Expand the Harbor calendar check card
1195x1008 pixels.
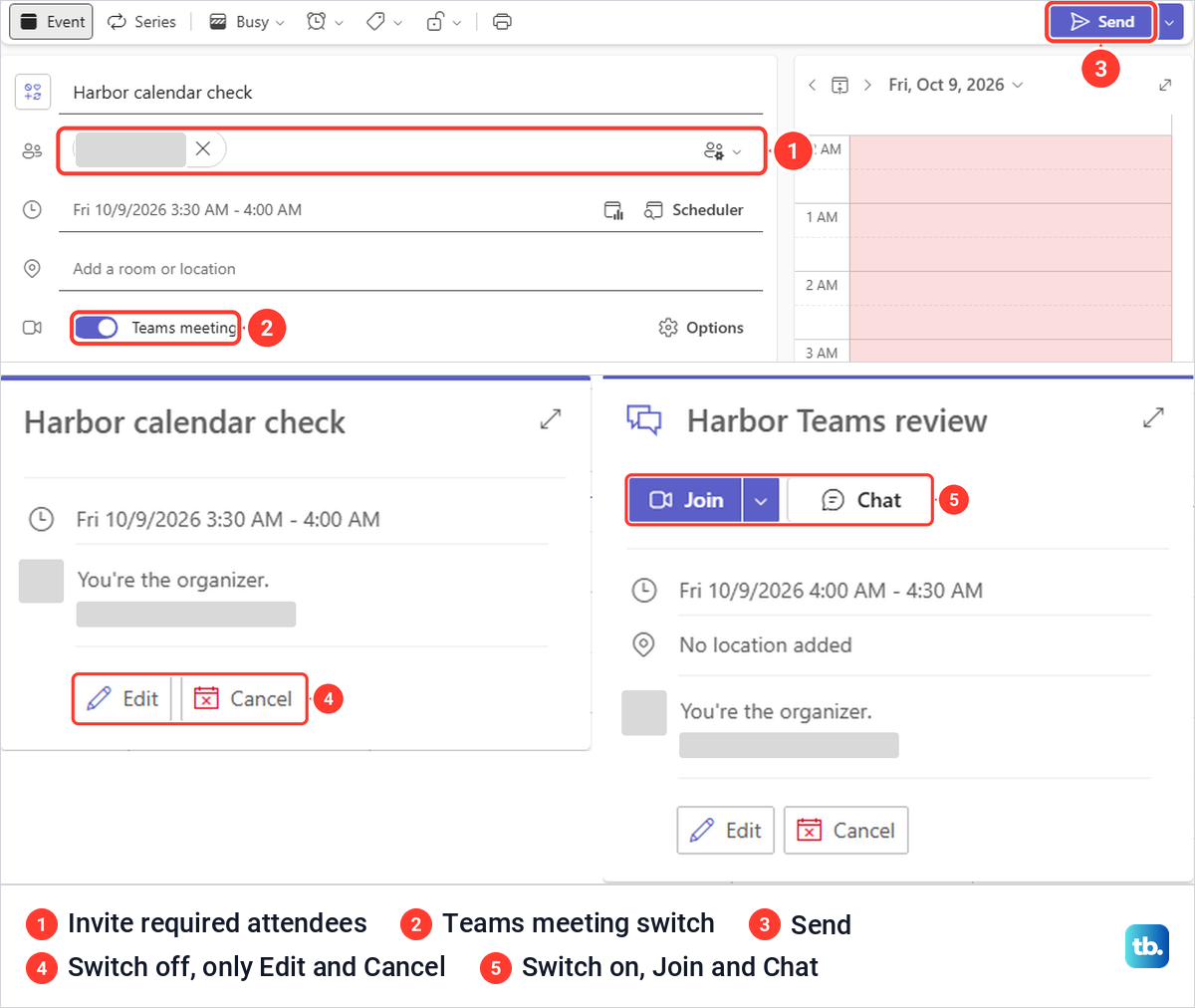(551, 419)
